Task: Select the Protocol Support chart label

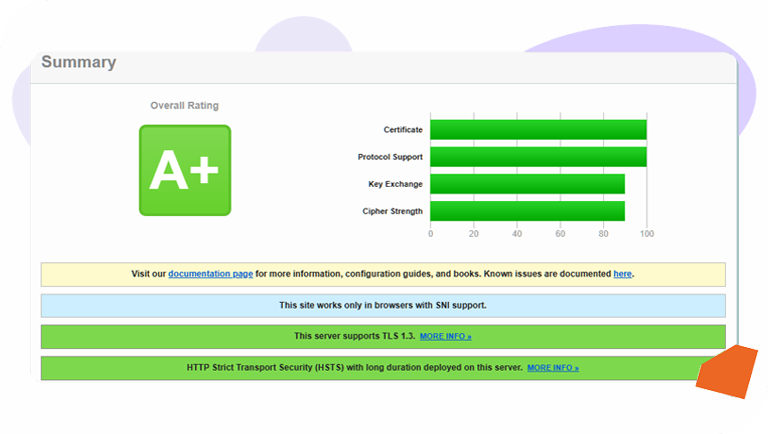Action: pyautogui.click(x=390, y=157)
